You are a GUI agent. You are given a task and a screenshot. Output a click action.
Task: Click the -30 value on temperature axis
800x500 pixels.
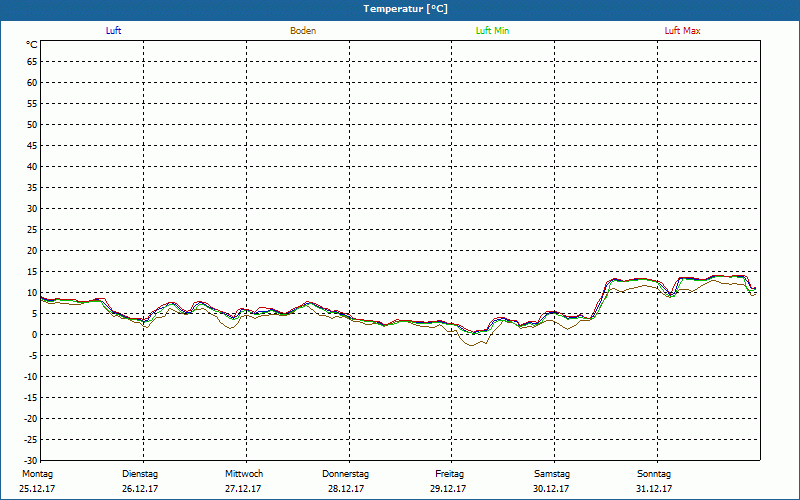(31, 461)
